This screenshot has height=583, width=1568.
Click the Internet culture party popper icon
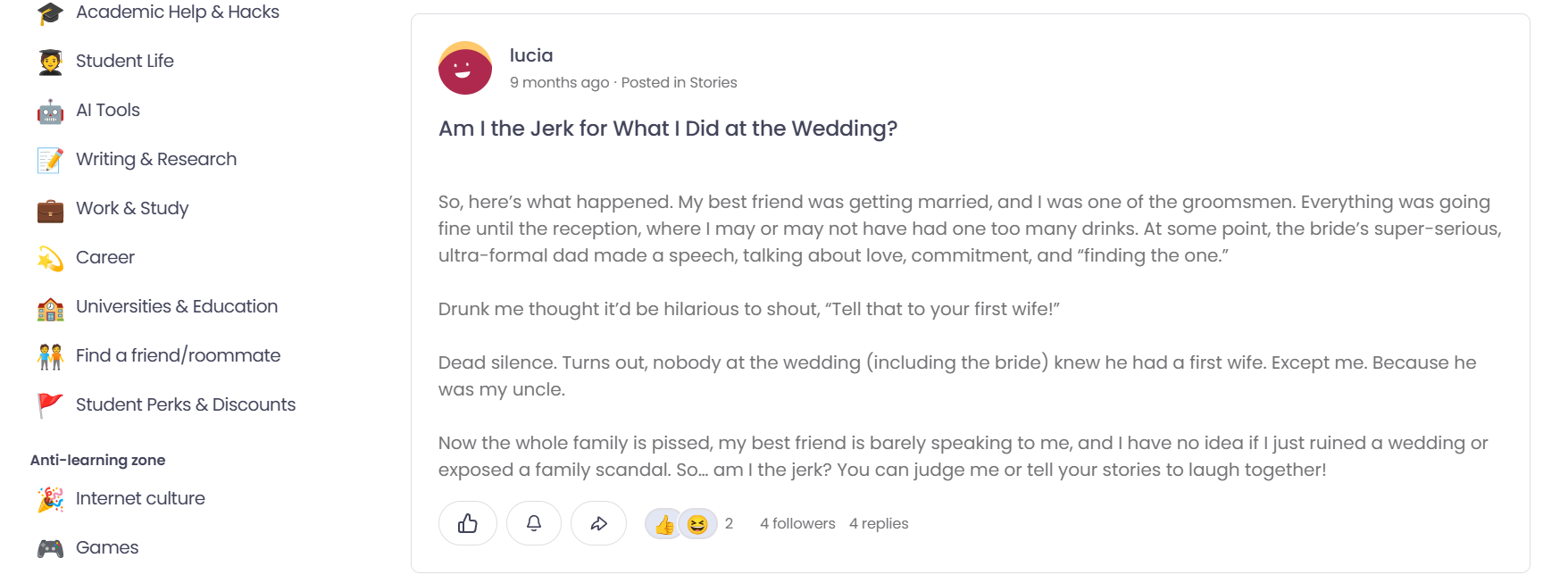point(49,498)
